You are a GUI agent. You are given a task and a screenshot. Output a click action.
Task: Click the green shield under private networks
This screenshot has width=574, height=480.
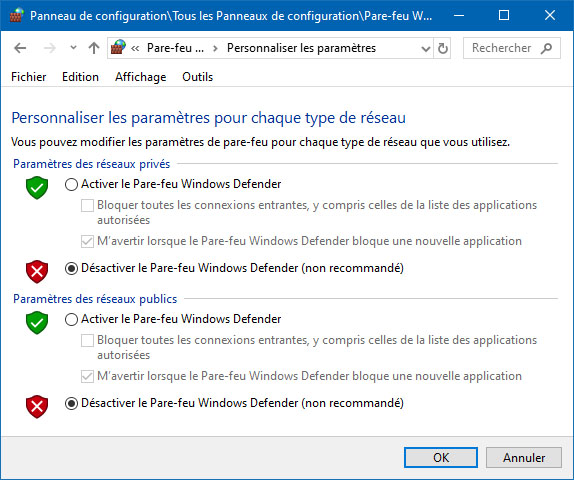(x=37, y=187)
